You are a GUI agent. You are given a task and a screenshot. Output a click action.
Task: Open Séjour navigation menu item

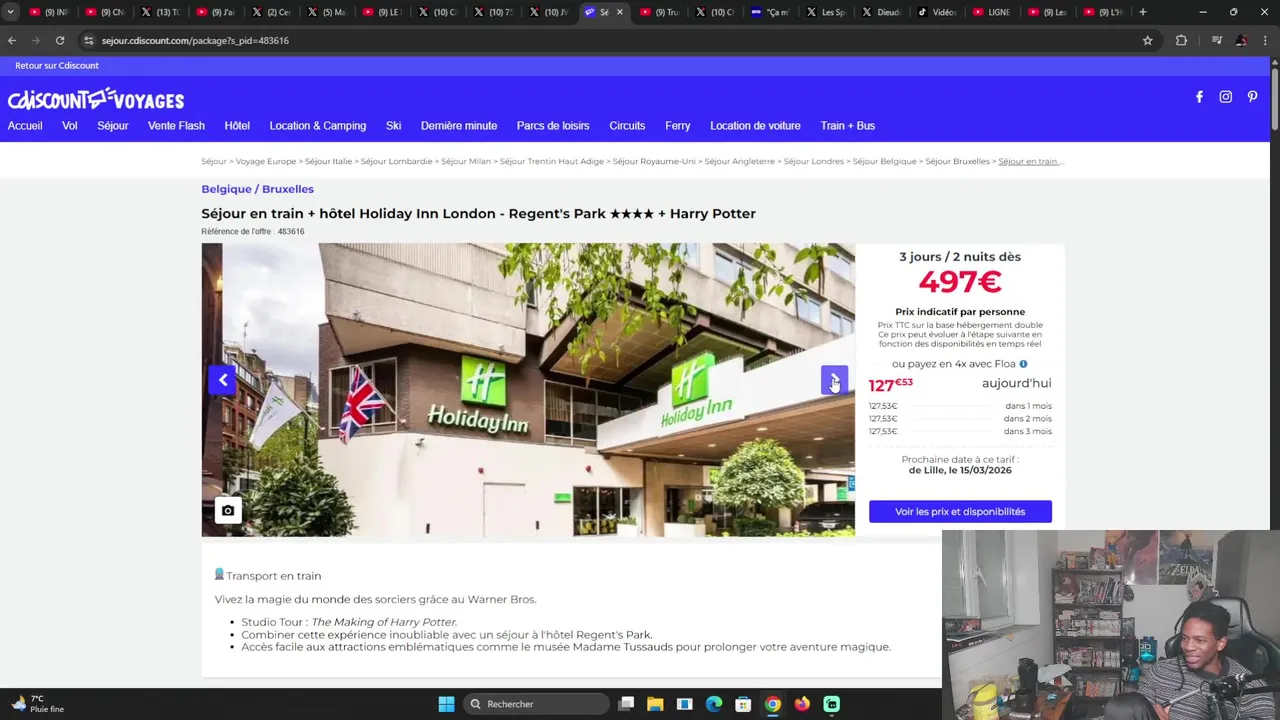point(113,126)
